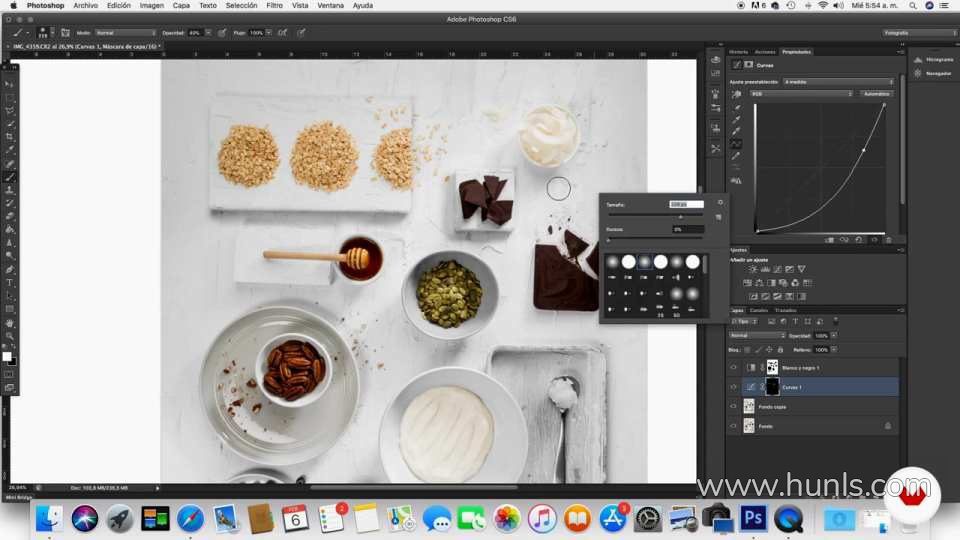960x540 pixels.
Task: Select the Crop tool
Action: pos(10,136)
